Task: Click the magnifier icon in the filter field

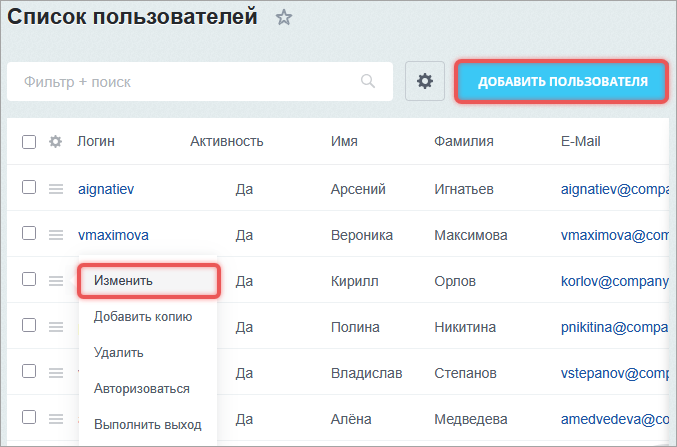Action: 368,81
